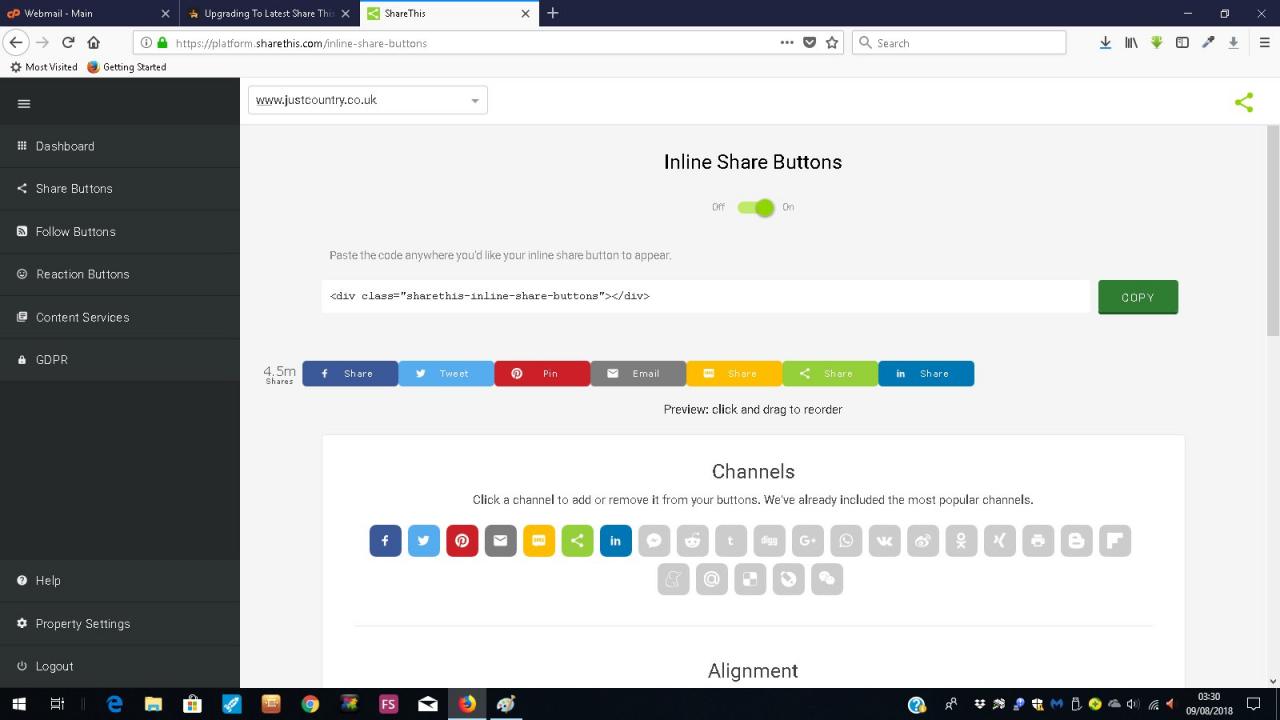Screen dimensions: 1280x720
Task: Add the WeChat channel
Action: click(x=827, y=579)
